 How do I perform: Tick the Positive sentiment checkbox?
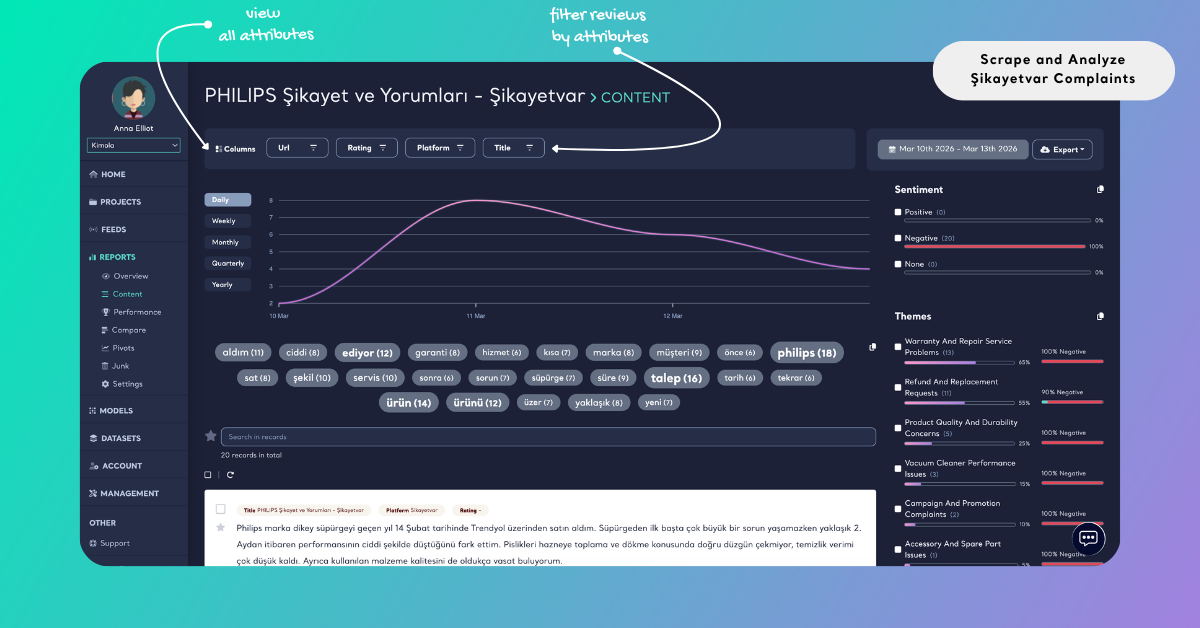click(898, 212)
